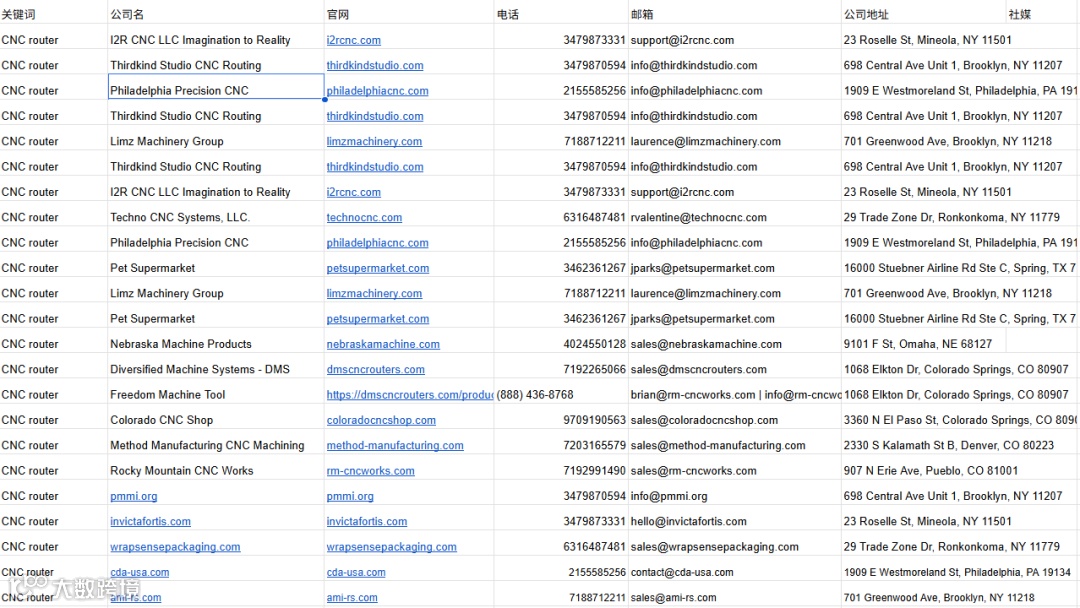Open invictafortis.com link in 公司名 column
This screenshot has height=608, width=1080.
(150, 522)
